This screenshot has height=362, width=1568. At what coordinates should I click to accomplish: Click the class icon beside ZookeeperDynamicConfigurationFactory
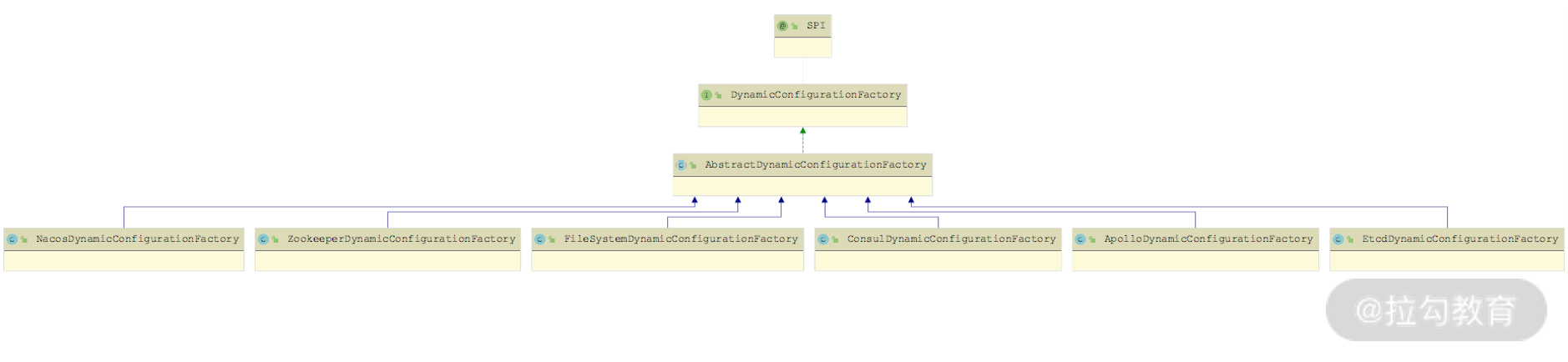263,239
